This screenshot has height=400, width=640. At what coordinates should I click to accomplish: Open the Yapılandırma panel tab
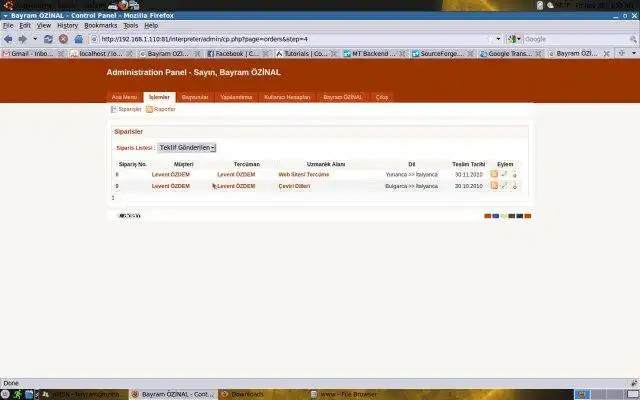point(236,97)
